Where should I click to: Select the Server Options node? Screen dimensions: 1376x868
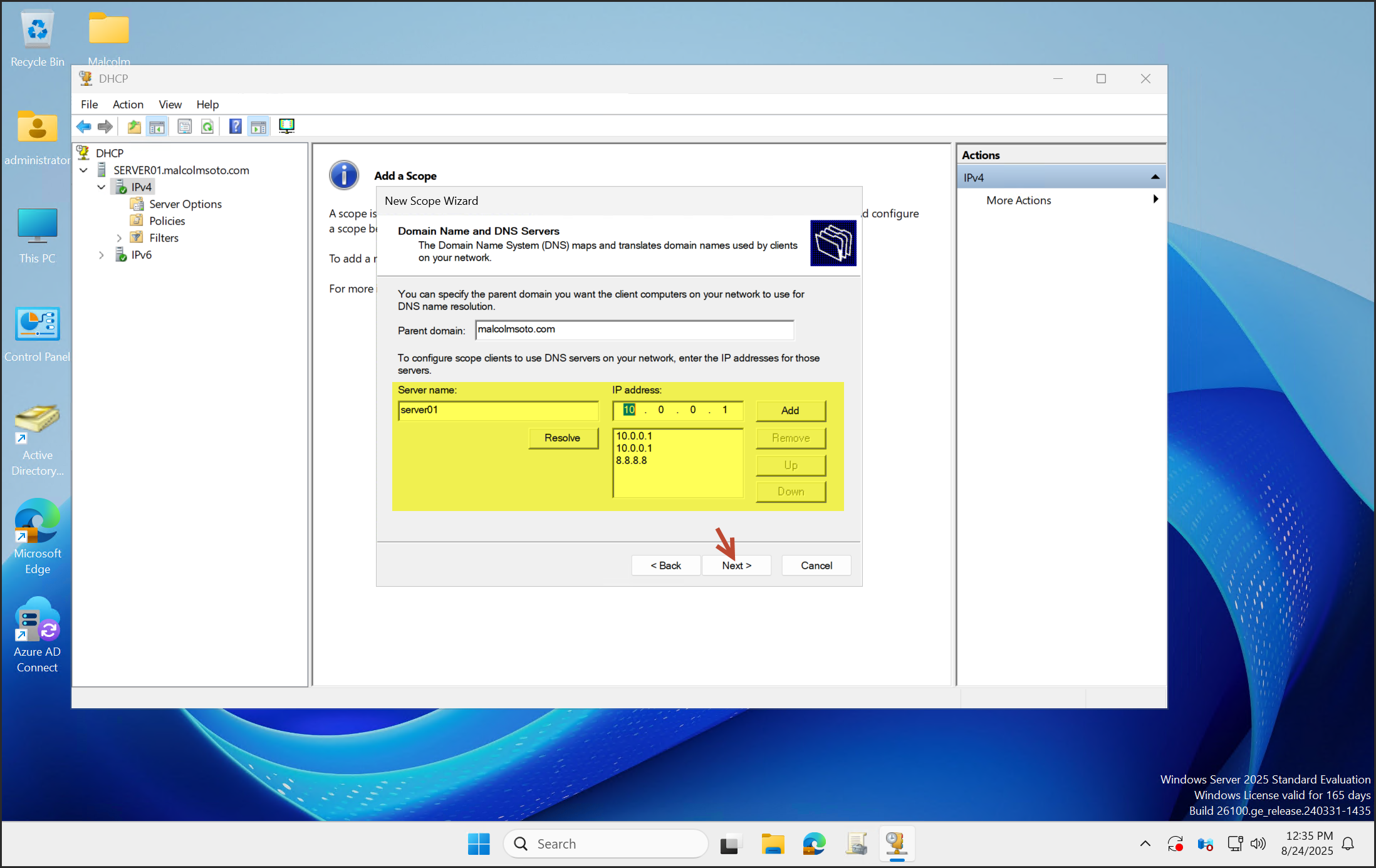click(185, 204)
